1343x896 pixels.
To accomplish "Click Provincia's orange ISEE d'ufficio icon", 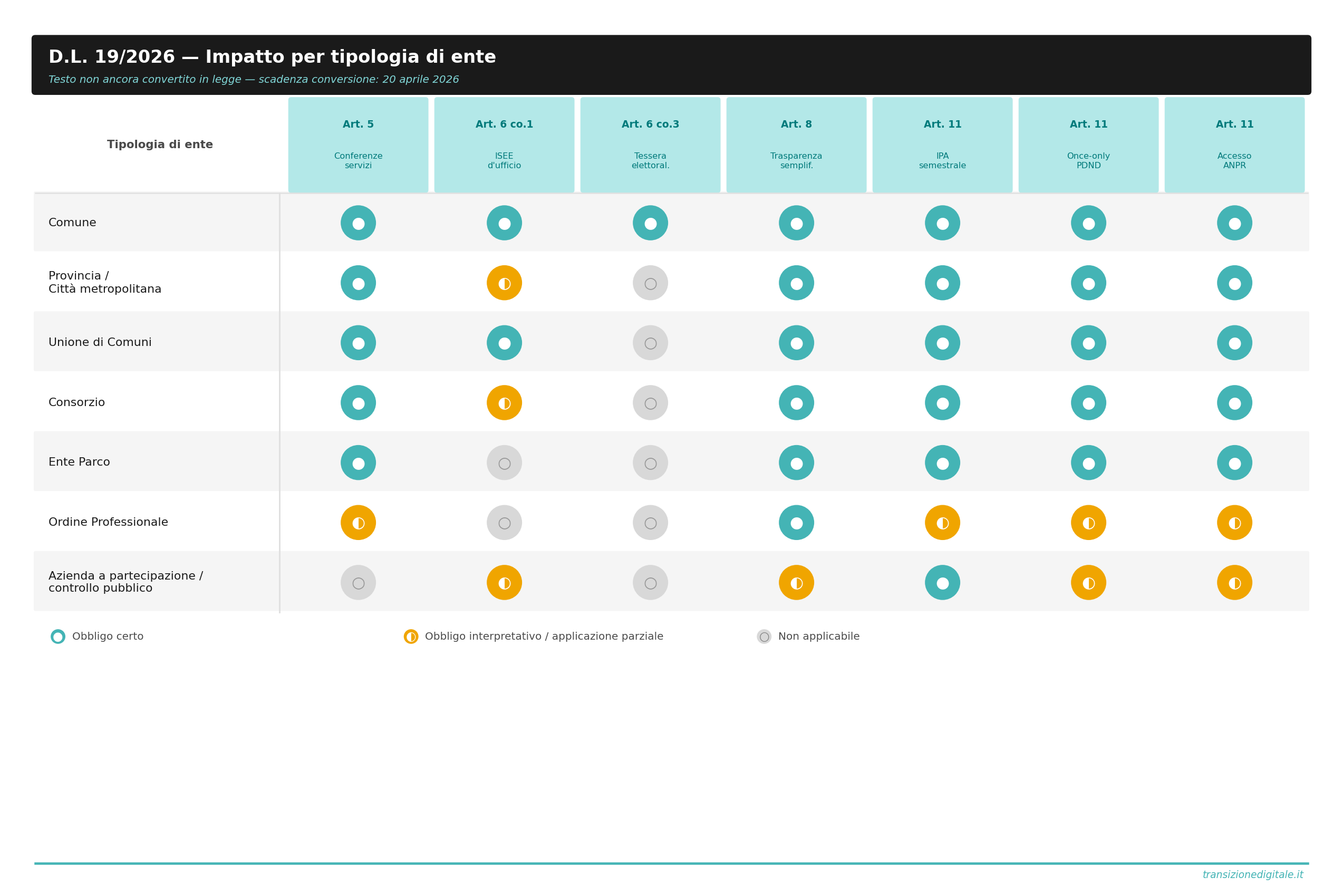I will coord(504,283).
